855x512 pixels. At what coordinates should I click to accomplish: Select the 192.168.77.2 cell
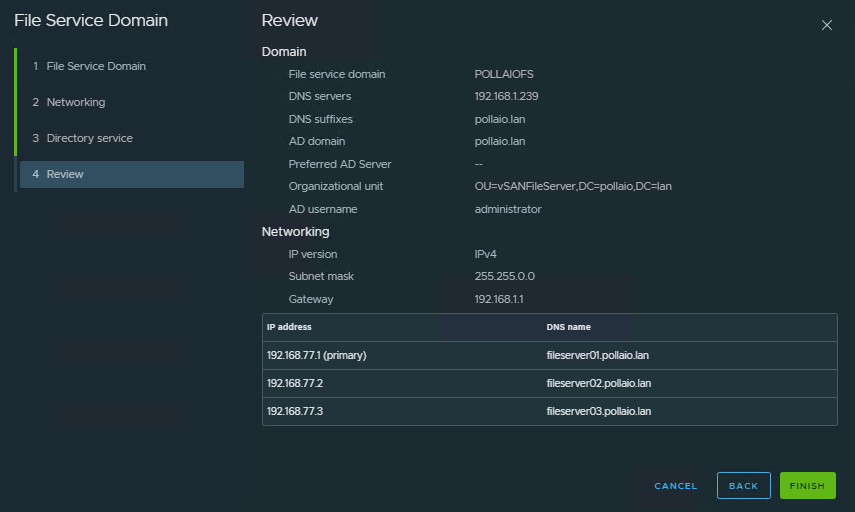click(x=294, y=383)
